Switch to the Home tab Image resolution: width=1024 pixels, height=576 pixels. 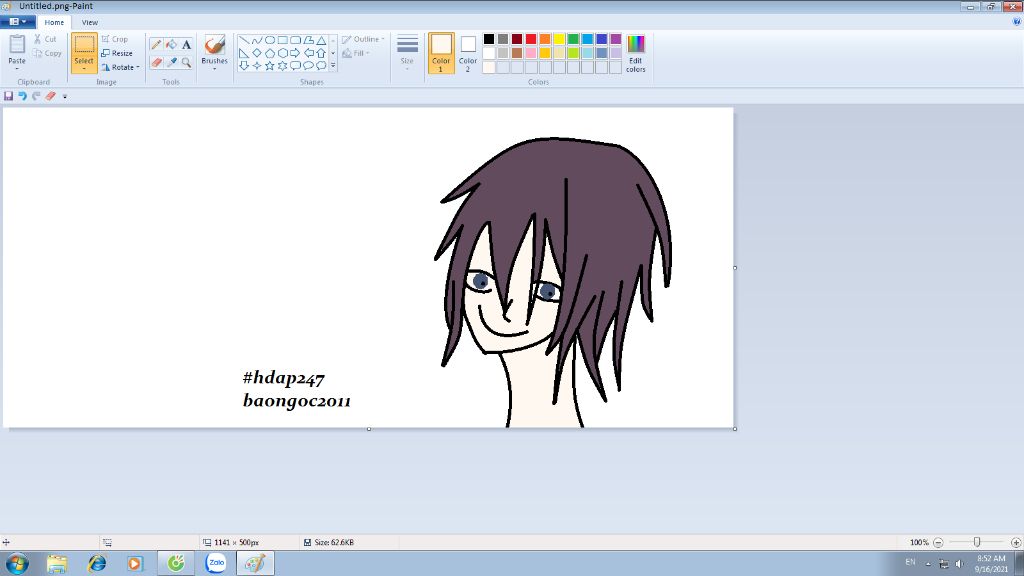[54, 22]
